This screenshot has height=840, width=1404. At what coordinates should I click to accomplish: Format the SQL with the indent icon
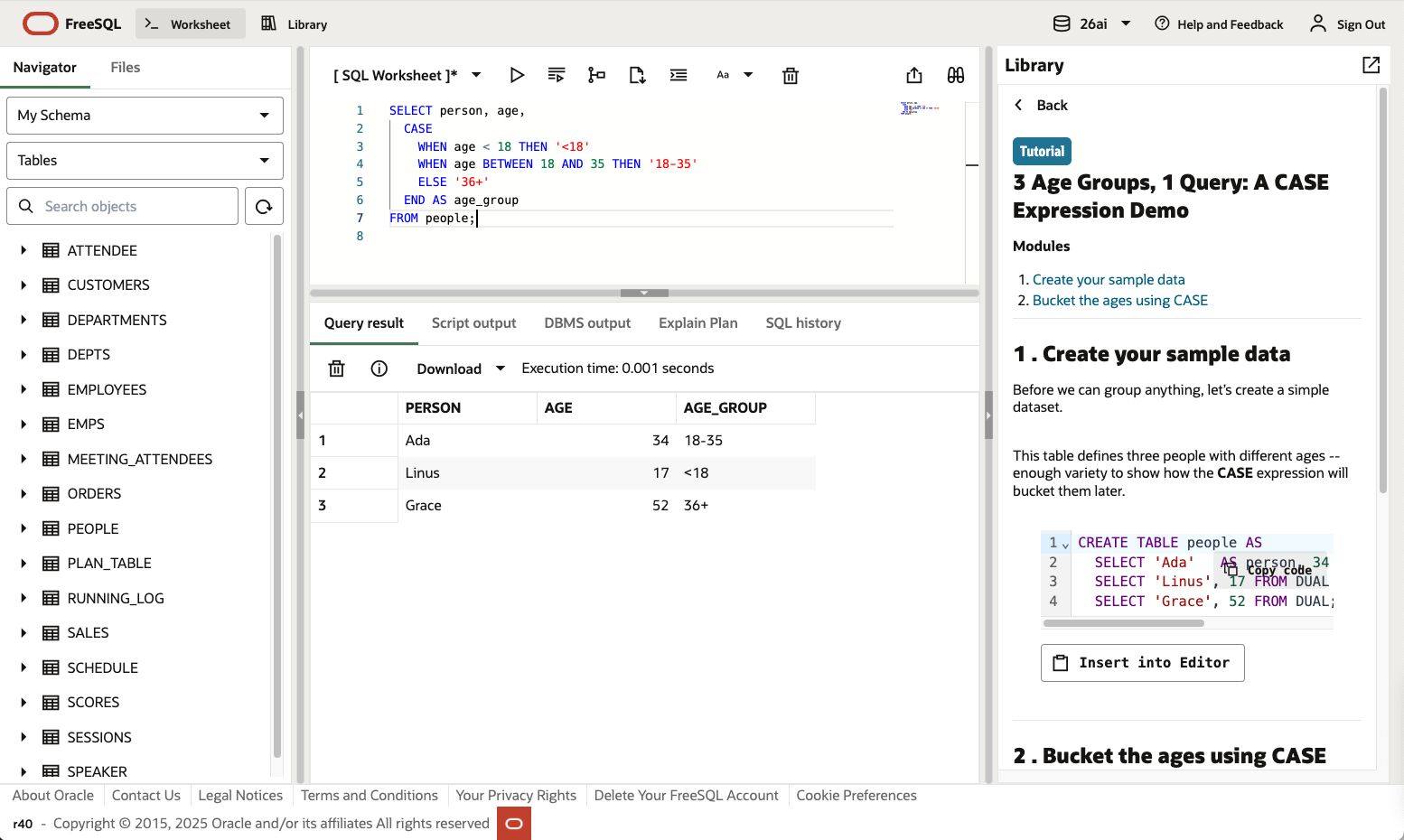[679, 75]
